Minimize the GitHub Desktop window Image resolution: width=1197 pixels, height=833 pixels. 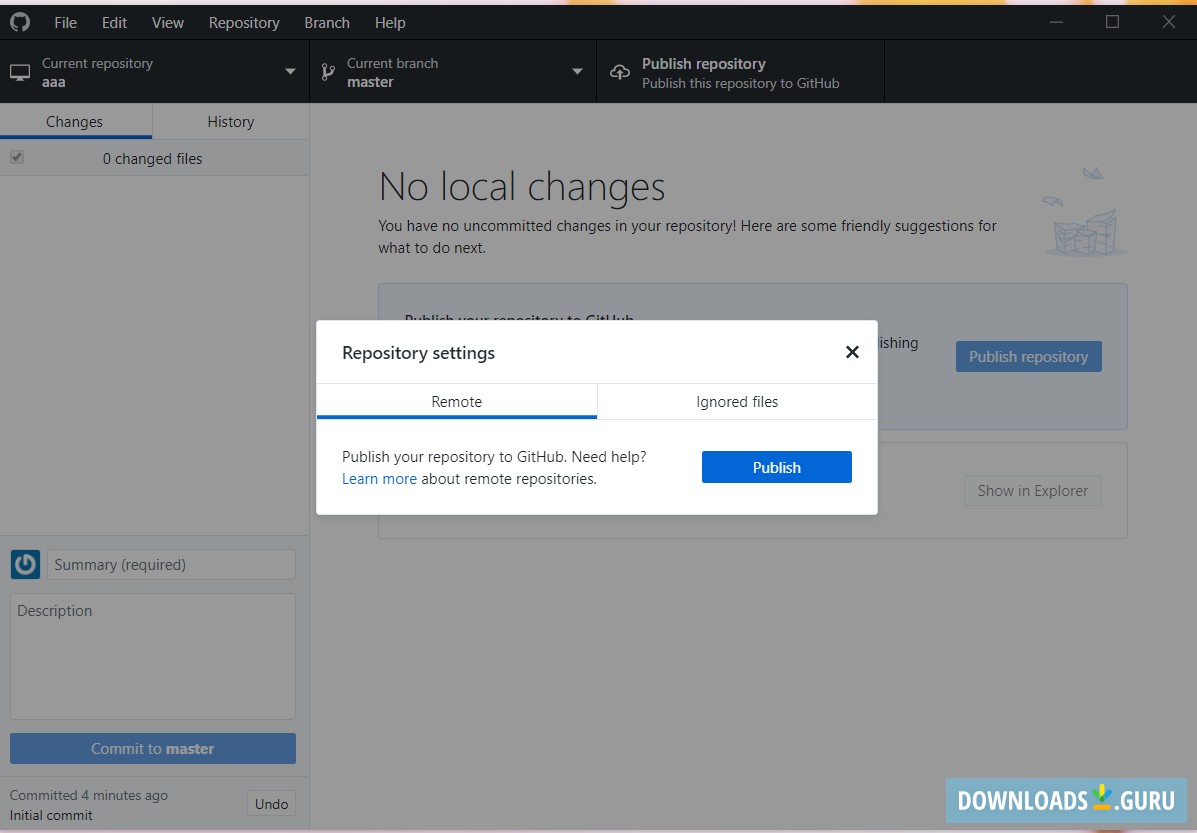tap(1057, 22)
